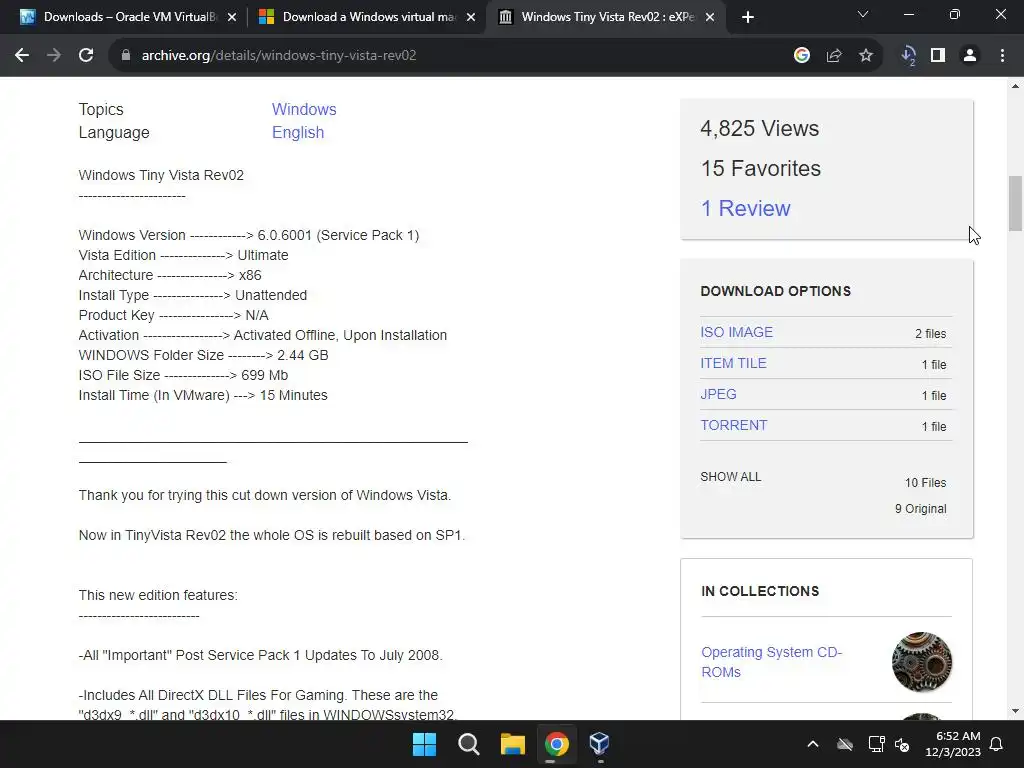Reload the archive.org page
The width and height of the screenshot is (1024, 768).
point(86,56)
